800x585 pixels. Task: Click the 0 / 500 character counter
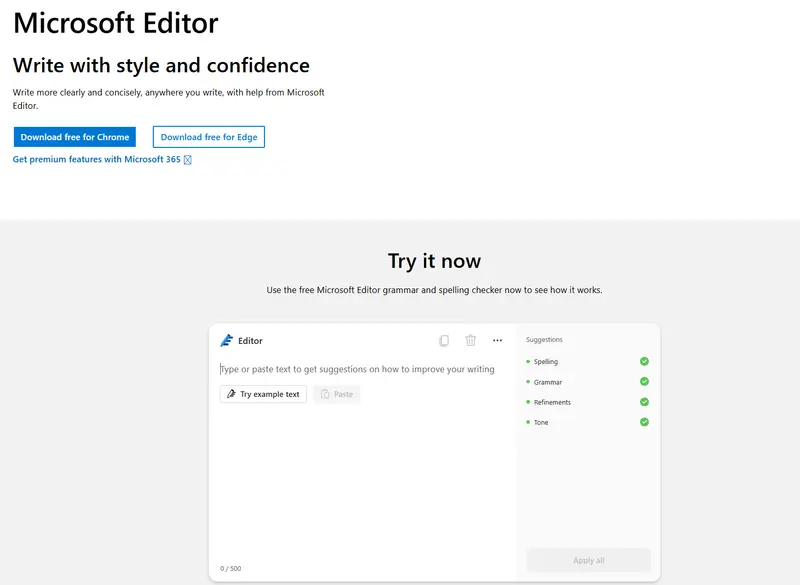click(x=231, y=568)
